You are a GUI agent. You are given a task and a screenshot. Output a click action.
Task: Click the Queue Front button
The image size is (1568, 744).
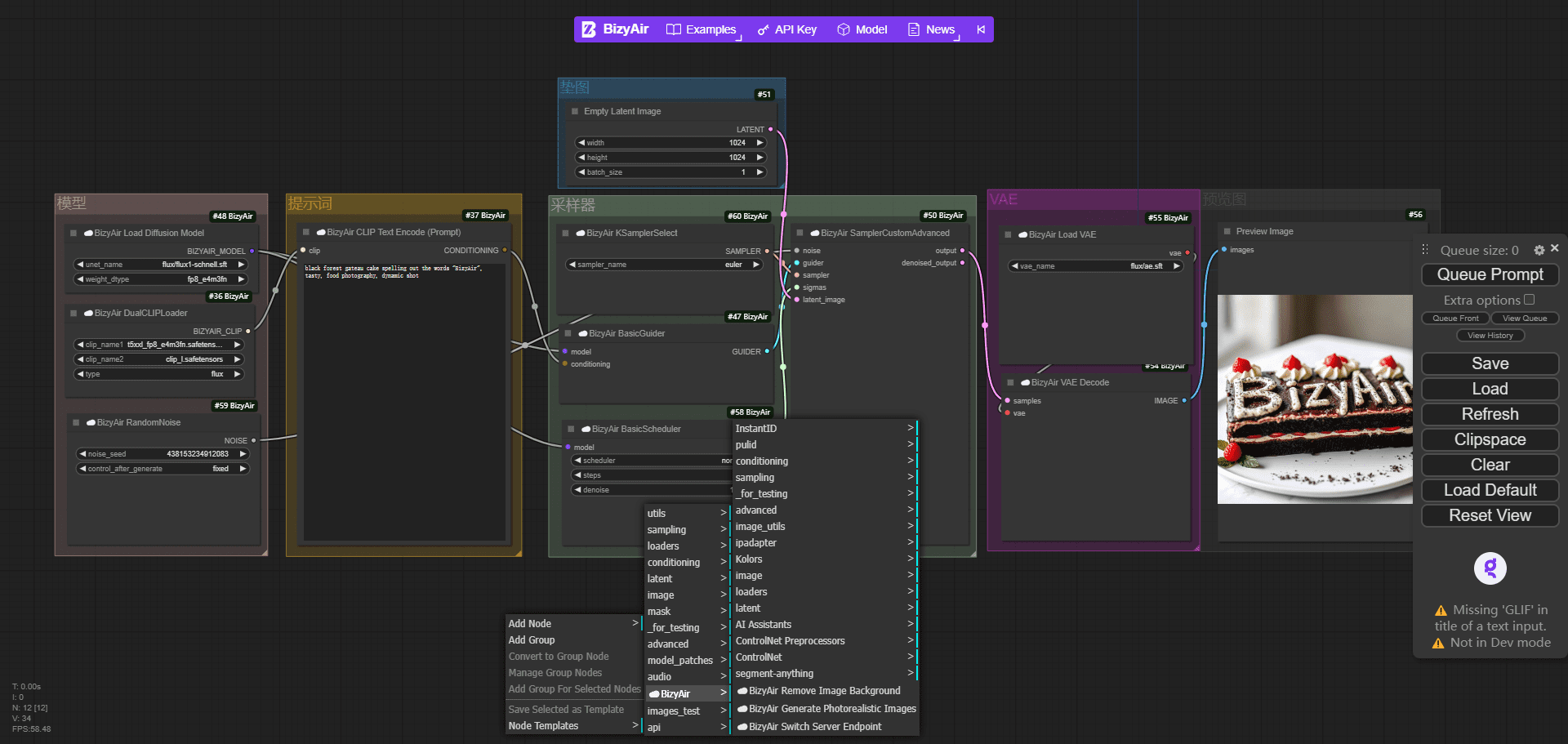click(1455, 319)
